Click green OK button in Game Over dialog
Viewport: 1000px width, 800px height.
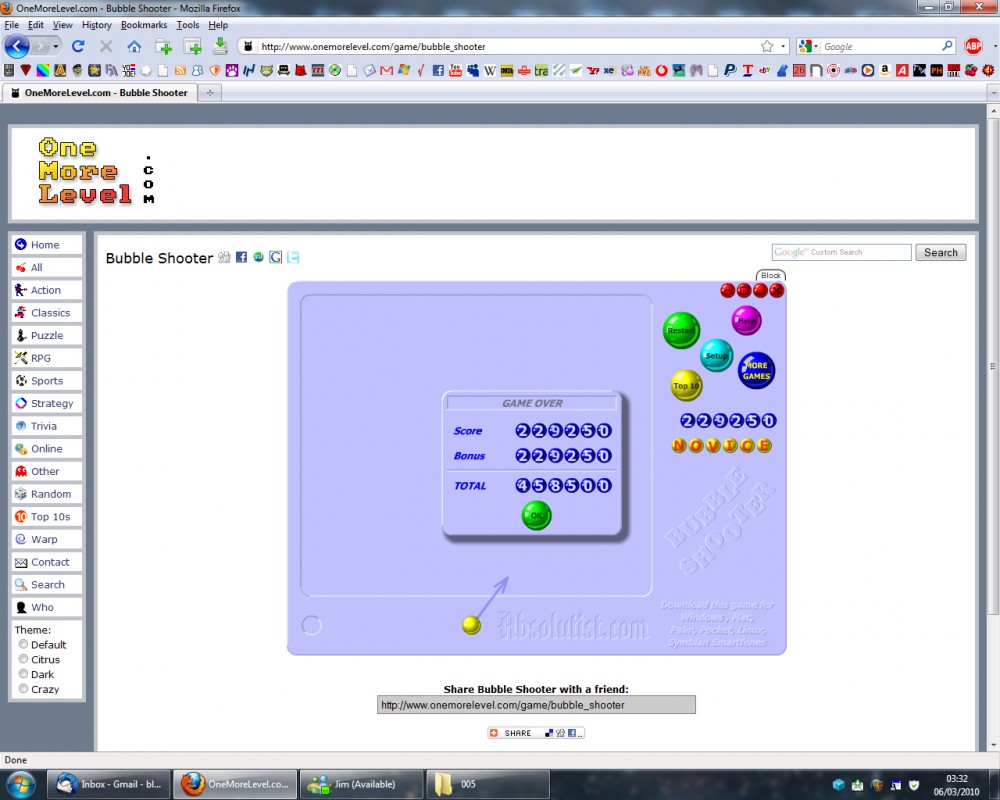pos(536,515)
